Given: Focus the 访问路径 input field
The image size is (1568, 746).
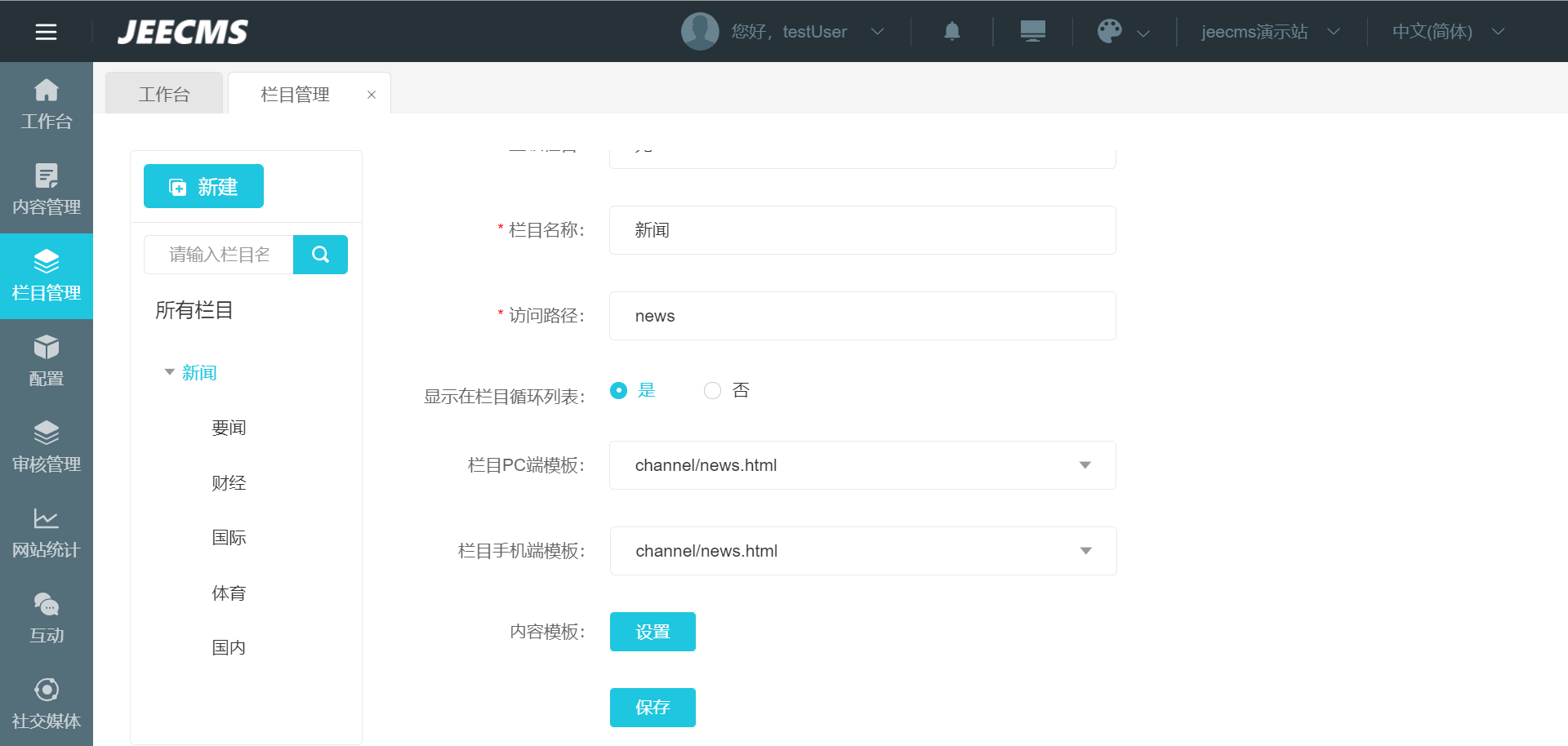Looking at the screenshot, I should point(862,316).
